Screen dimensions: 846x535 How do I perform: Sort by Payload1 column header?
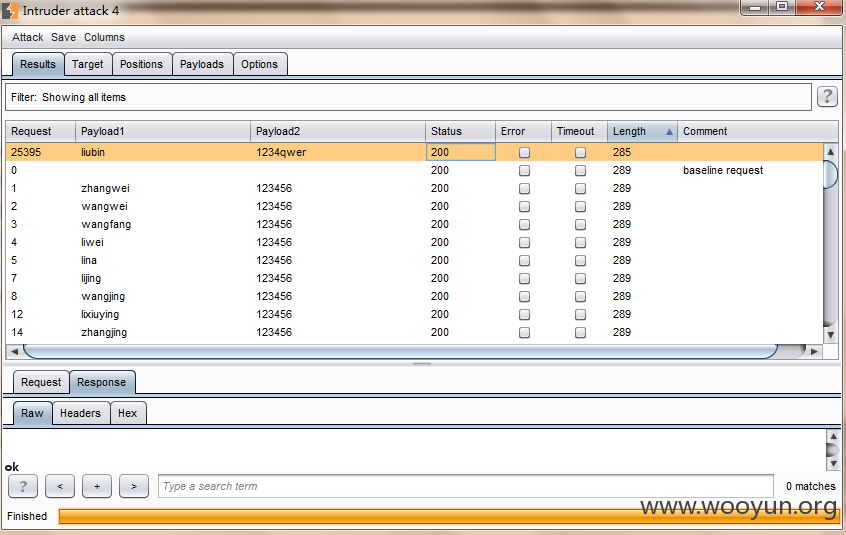[x=163, y=132]
